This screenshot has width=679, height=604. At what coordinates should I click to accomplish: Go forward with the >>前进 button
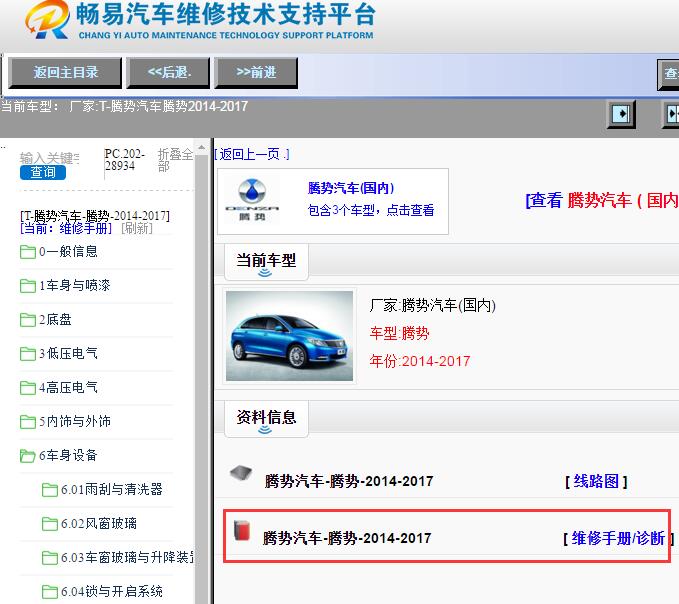256,72
